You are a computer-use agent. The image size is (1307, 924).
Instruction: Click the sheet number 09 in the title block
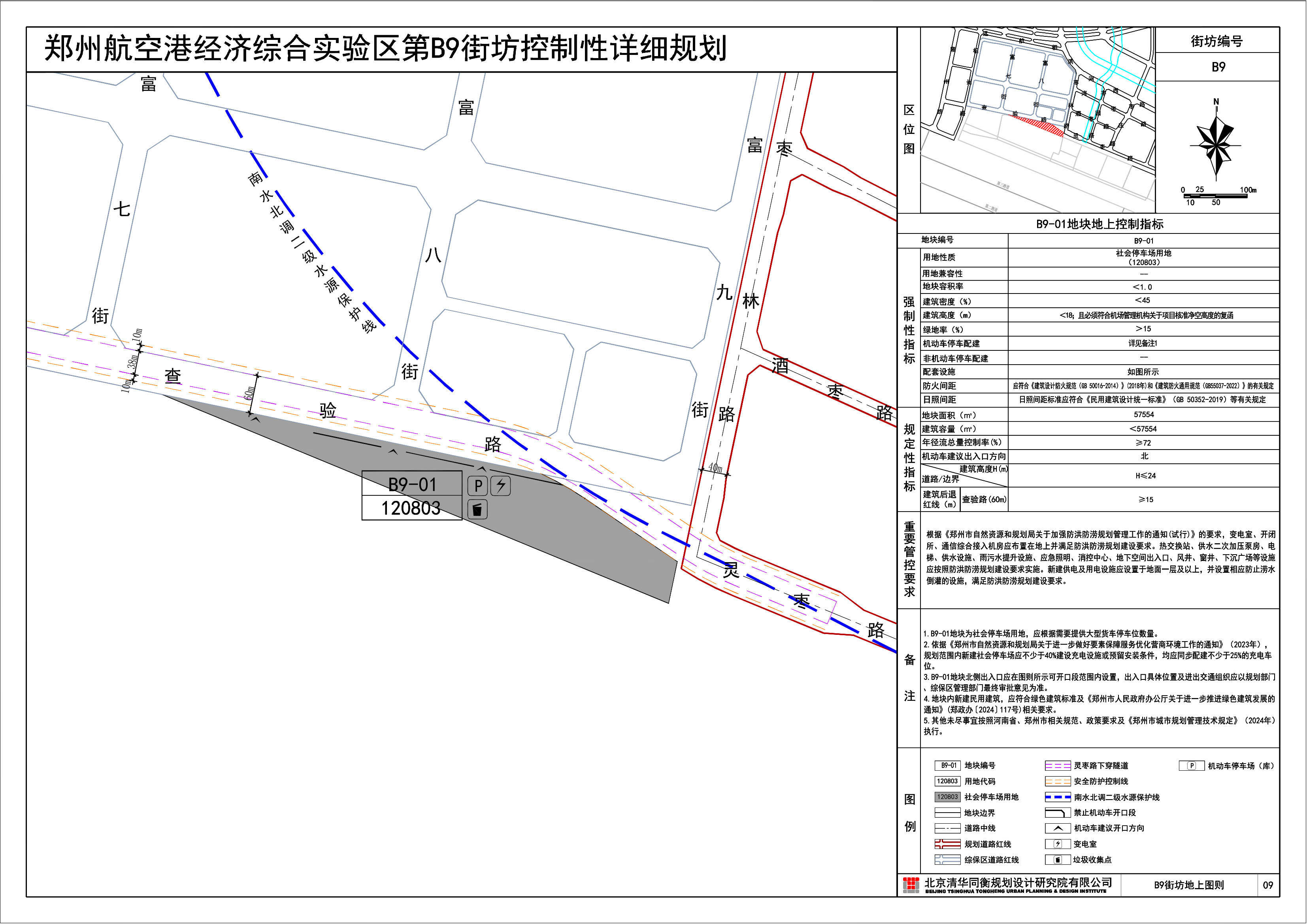(x=1268, y=885)
